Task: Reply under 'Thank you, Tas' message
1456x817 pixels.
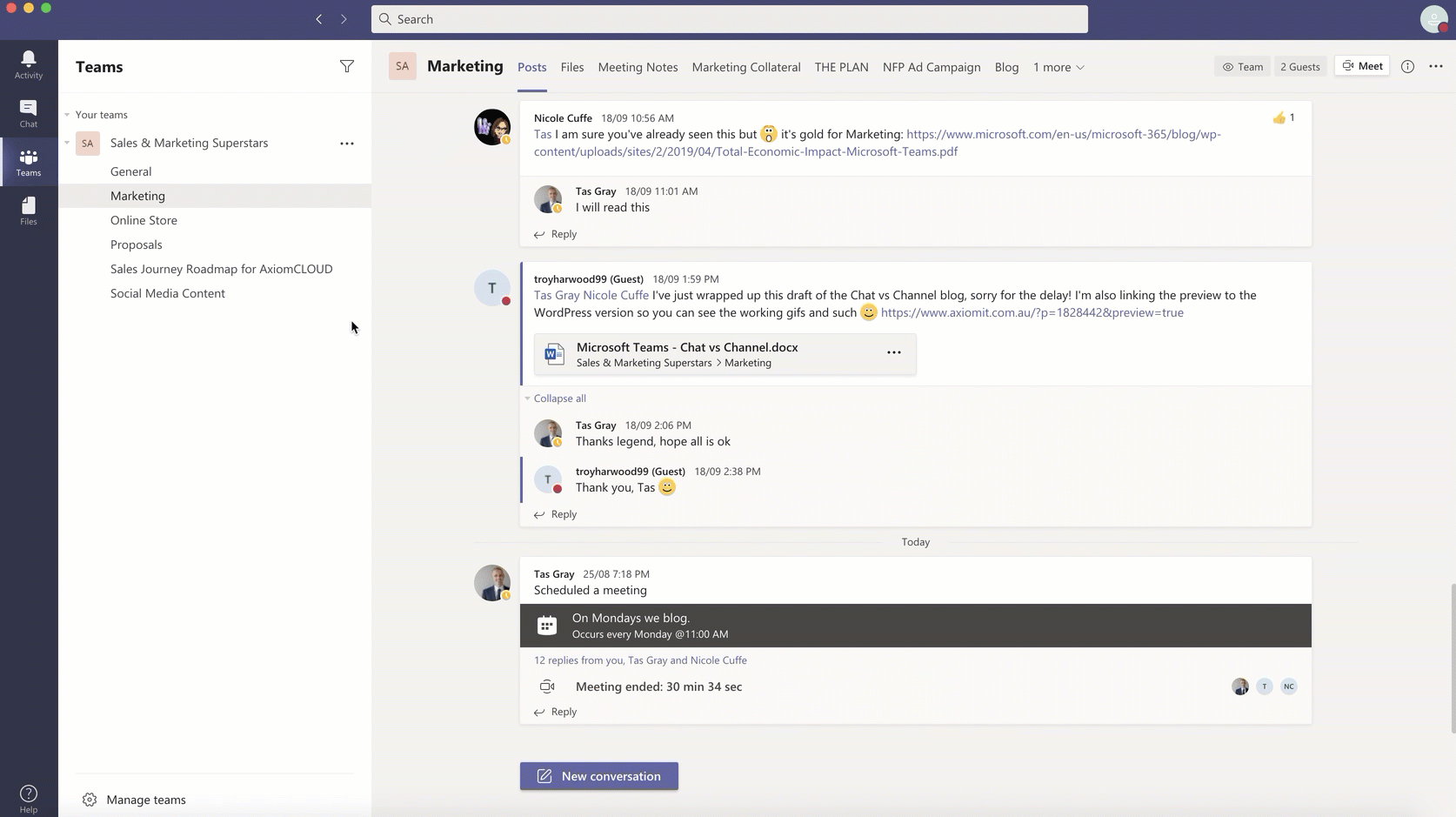Action: click(555, 514)
